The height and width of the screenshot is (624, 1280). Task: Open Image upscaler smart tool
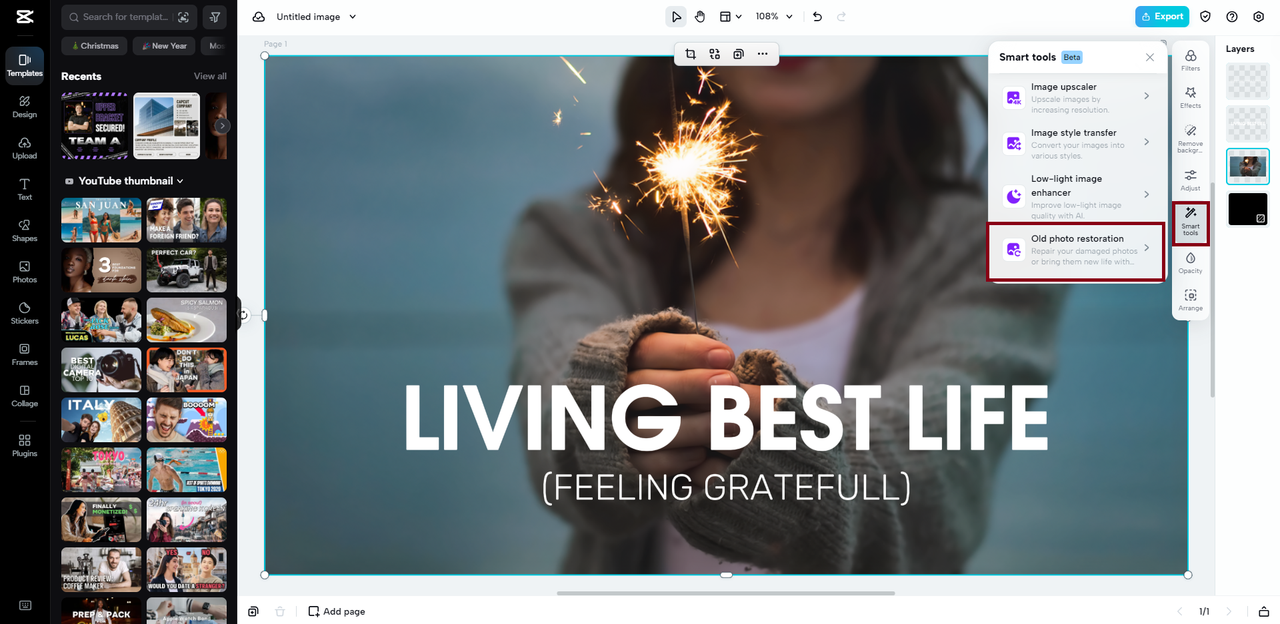(1077, 97)
